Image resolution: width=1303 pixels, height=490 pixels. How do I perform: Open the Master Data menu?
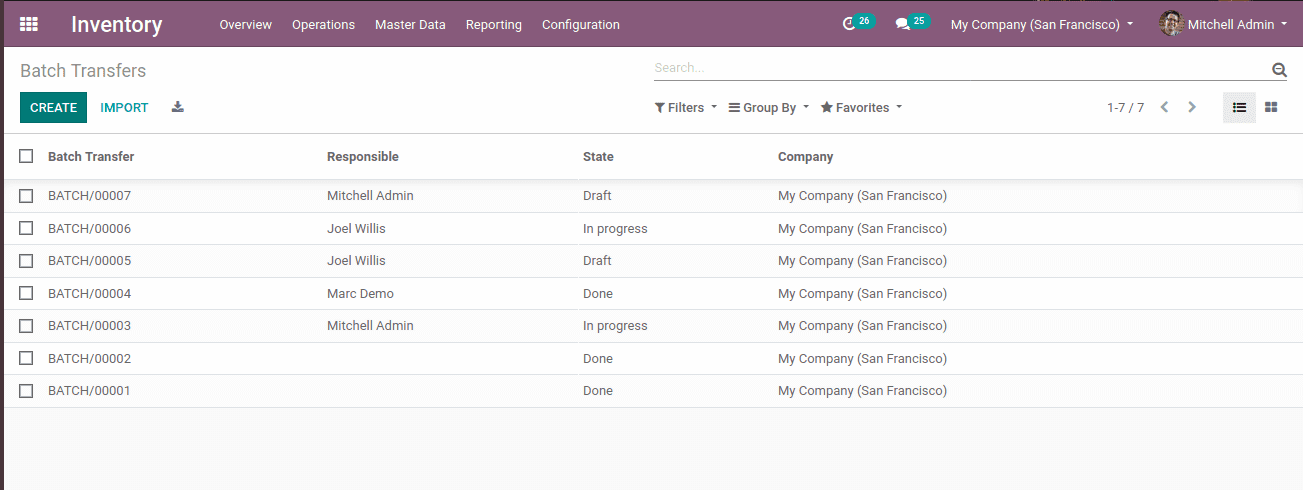pos(410,24)
